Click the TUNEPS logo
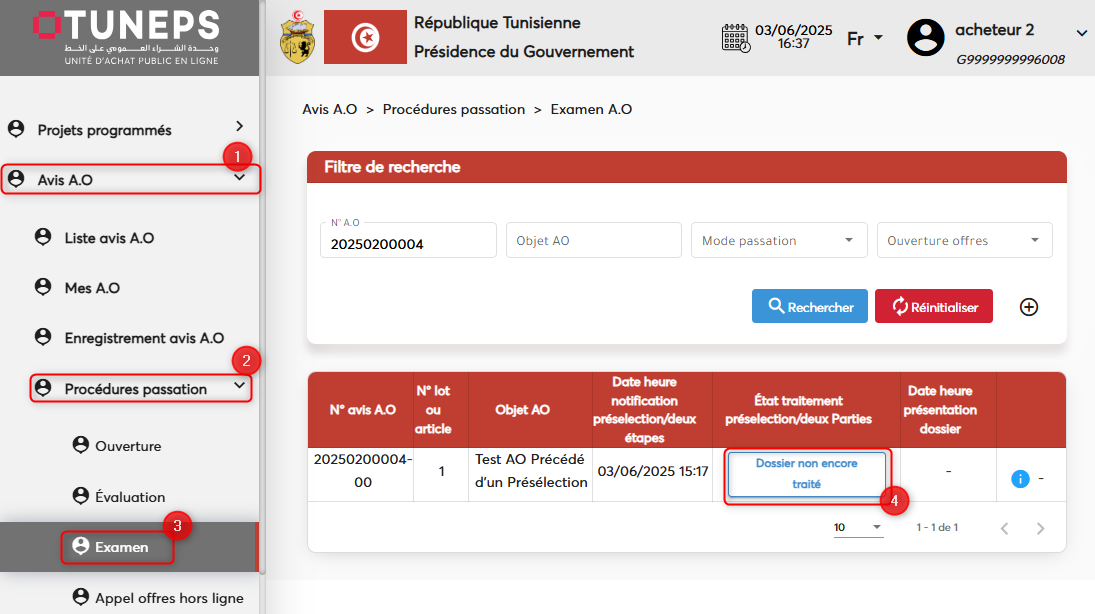Image resolution: width=1095 pixels, height=614 pixels. 127,38
